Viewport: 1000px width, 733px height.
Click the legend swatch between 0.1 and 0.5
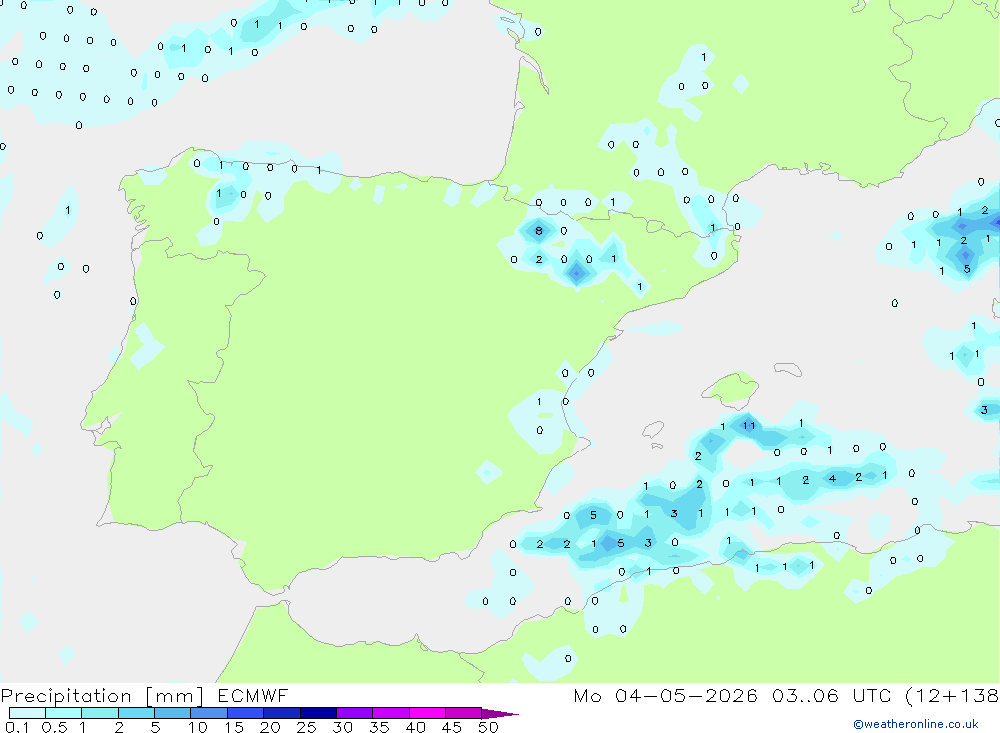coord(27,713)
